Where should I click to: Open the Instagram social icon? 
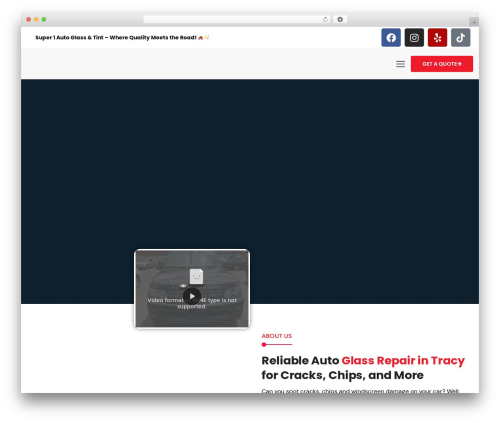[x=414, y=38]
